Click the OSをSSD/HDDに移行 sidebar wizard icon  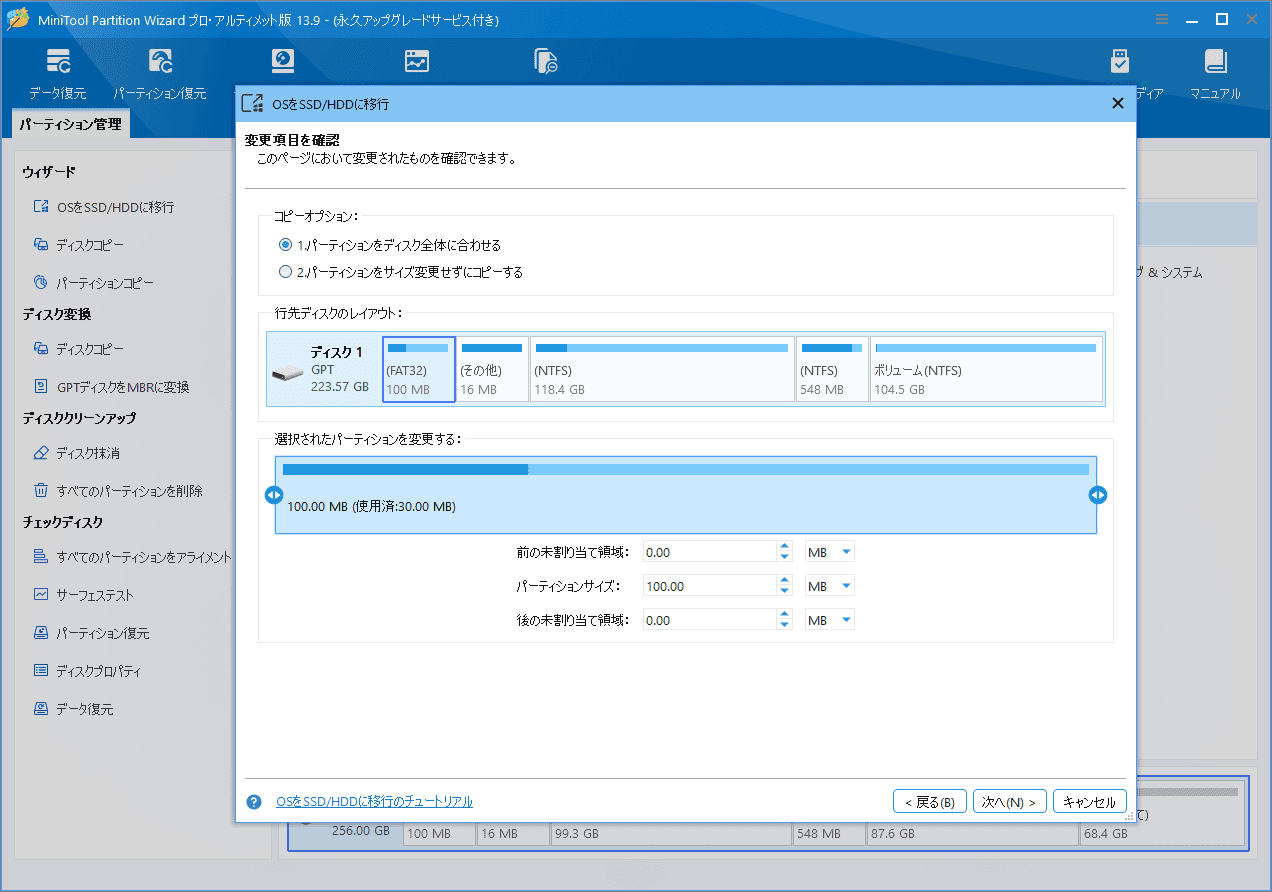(x=41, y=207)
